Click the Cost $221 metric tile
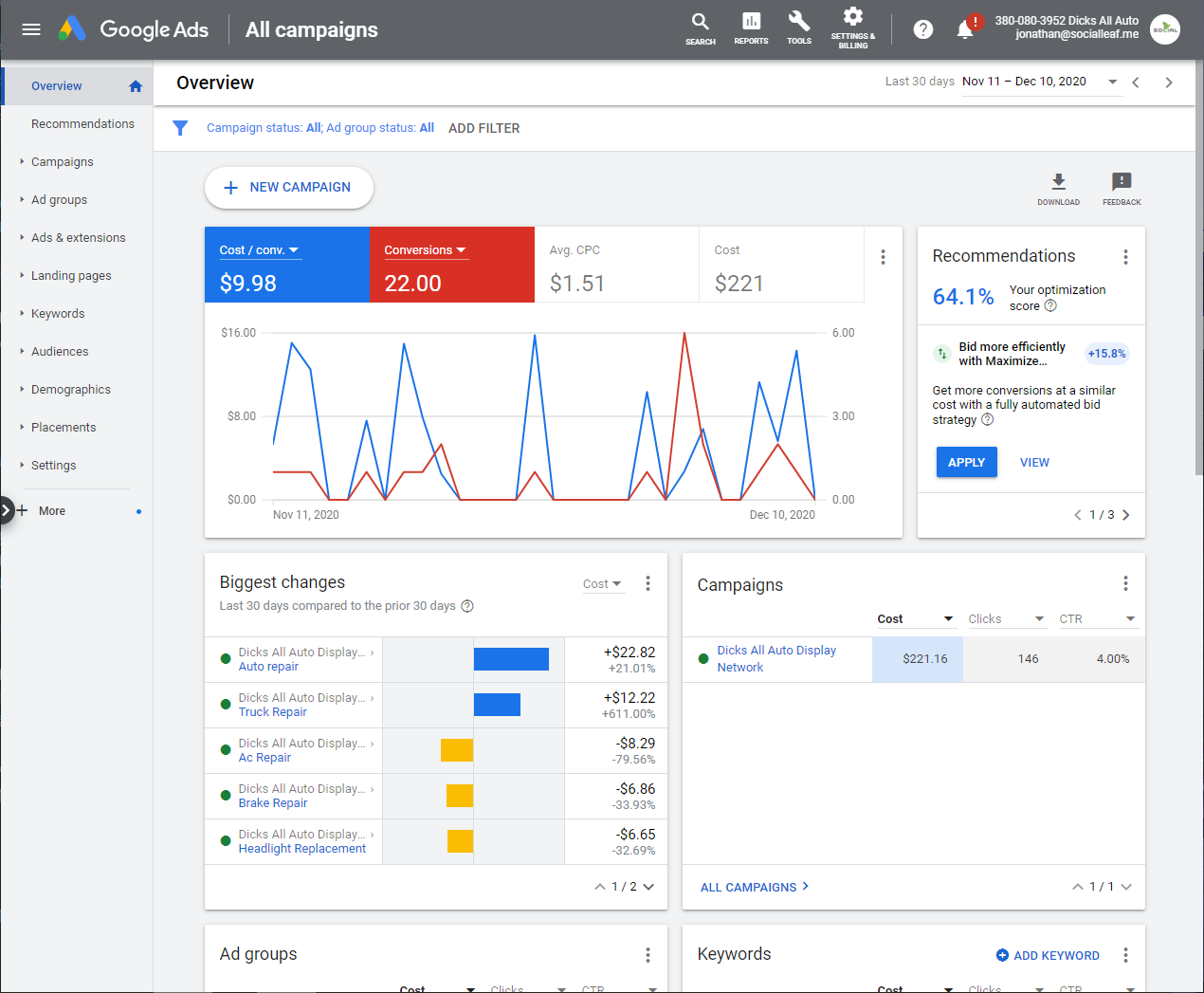1204x993 pixels. tap(781, 265)
